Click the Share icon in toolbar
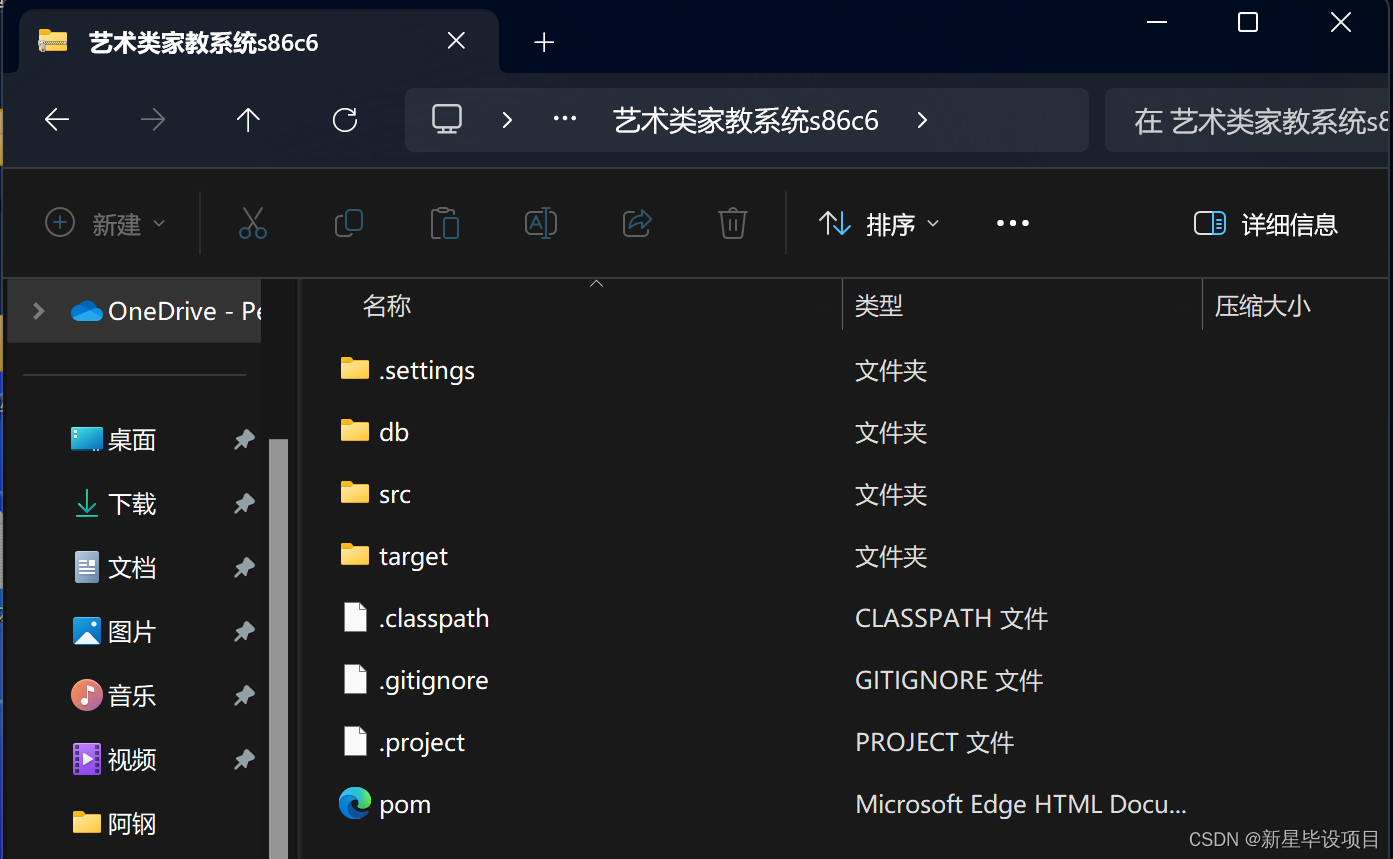The height and width of the screenshot is (859, 1393). coord(637,223)
